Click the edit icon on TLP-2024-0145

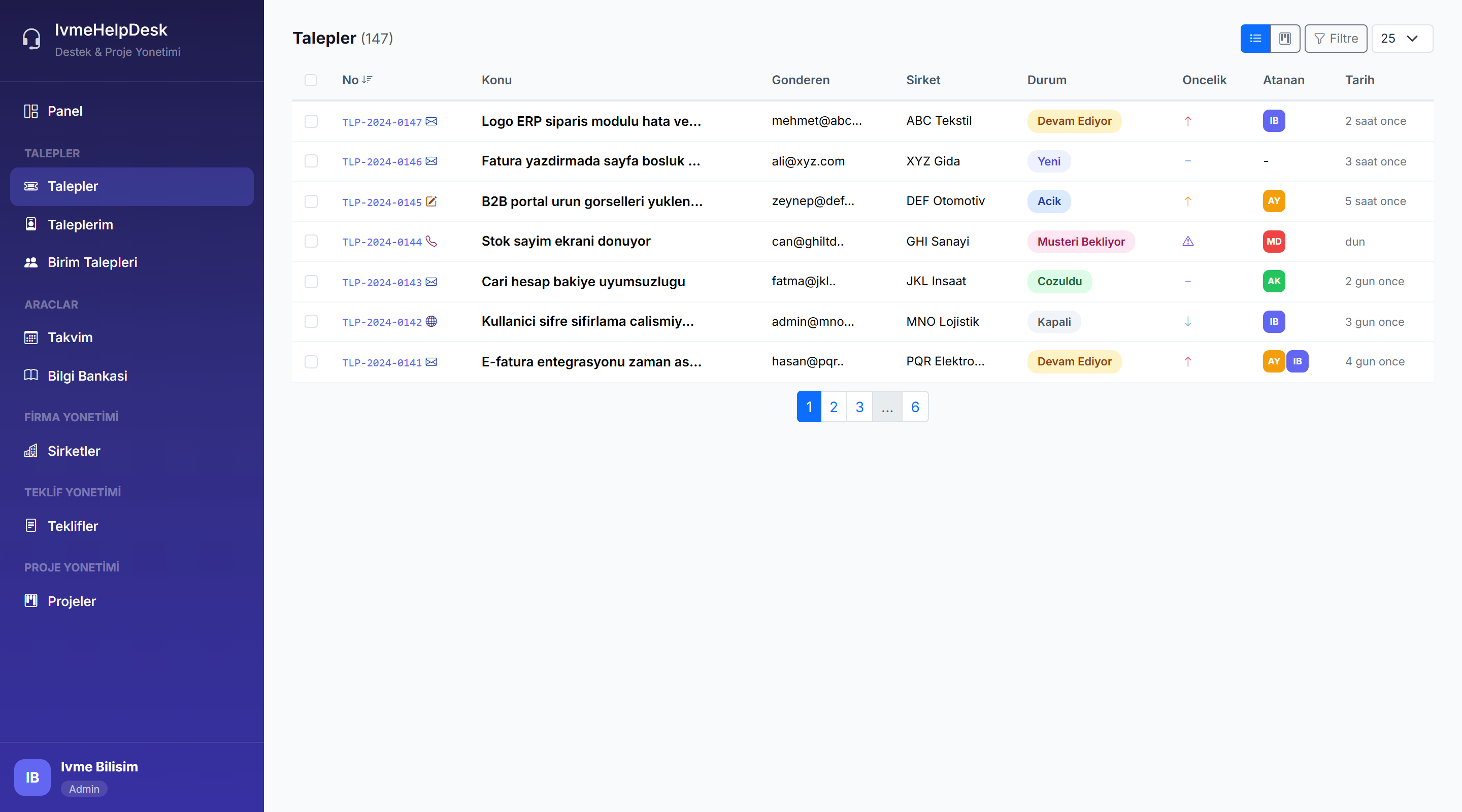(x=431, y=201)
